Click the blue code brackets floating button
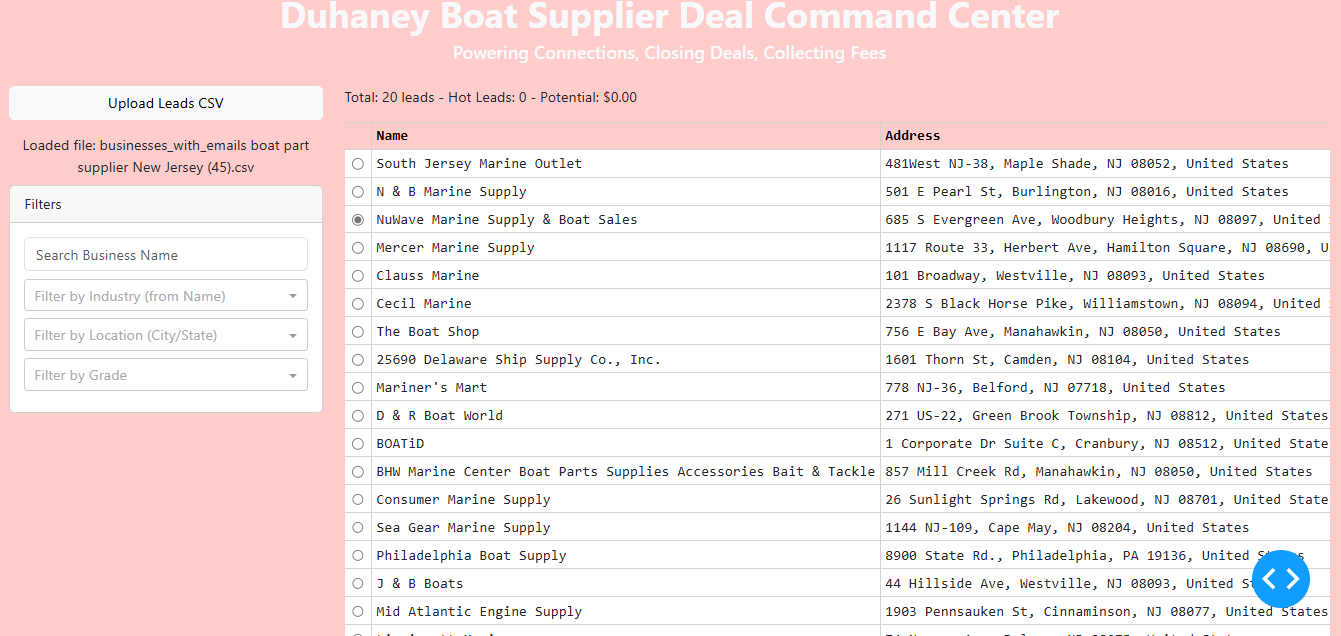 pos(1280,578)
